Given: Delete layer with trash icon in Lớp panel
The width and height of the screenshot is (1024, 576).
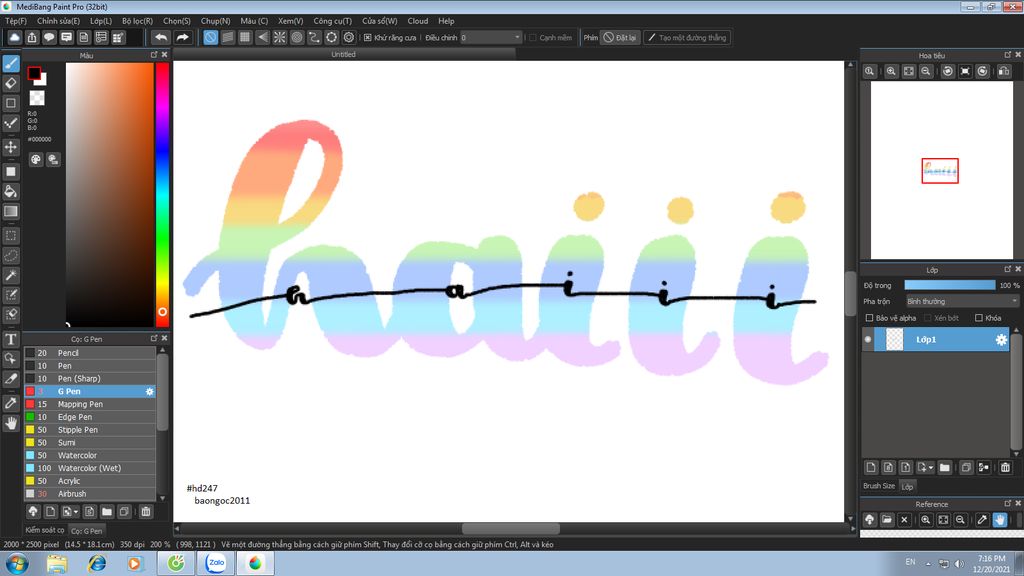Looking at the screenshot, I should pos(1005,467).
